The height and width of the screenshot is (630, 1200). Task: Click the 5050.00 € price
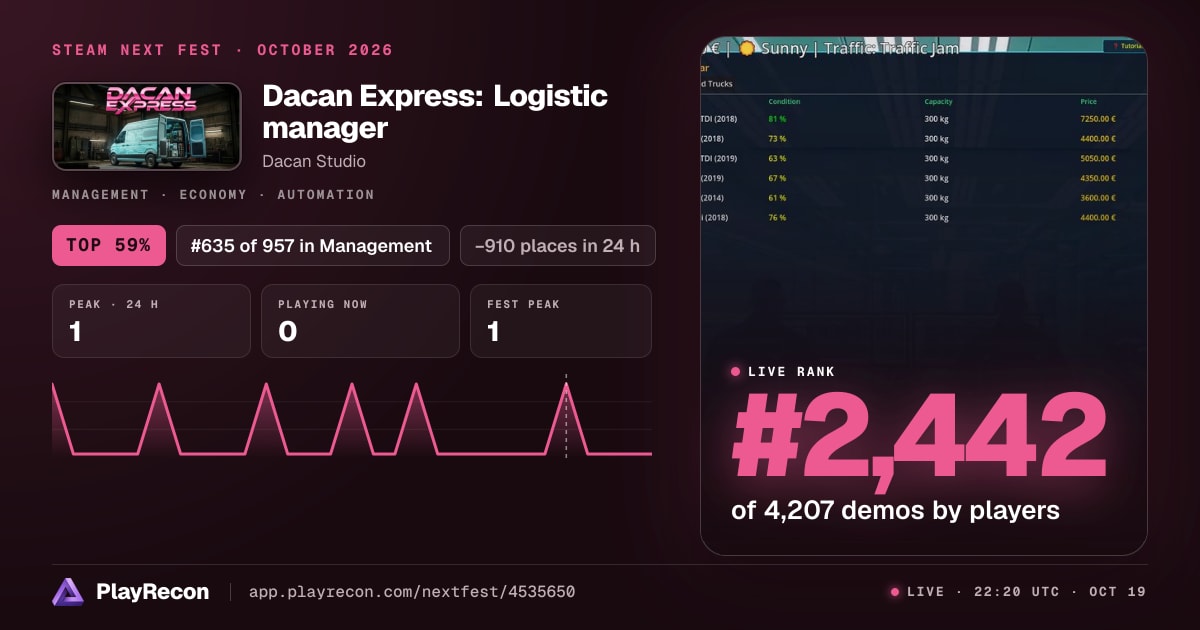(x=1097, y=159)
